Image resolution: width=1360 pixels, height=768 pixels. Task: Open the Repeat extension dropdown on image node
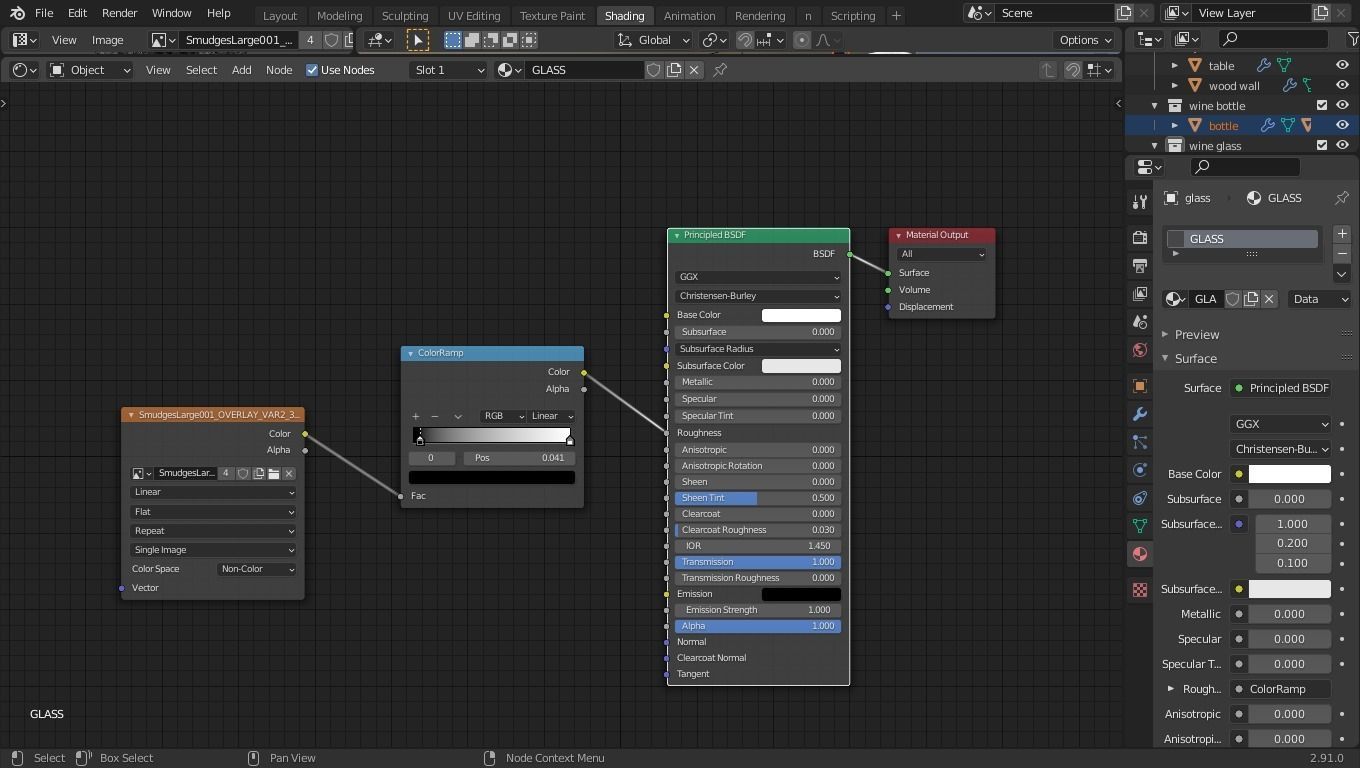pyautogui.click(x=213, y=531)
